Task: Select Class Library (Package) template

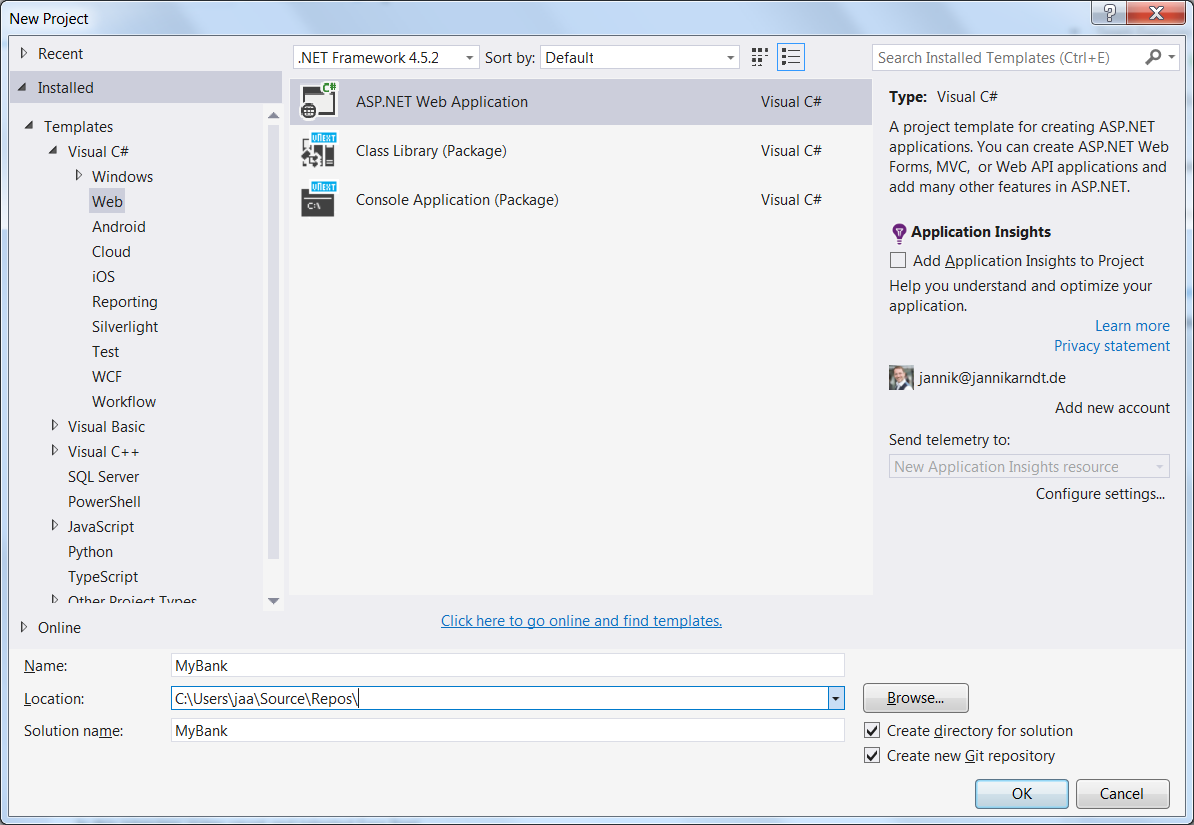Action: click(x=581, y=151)
